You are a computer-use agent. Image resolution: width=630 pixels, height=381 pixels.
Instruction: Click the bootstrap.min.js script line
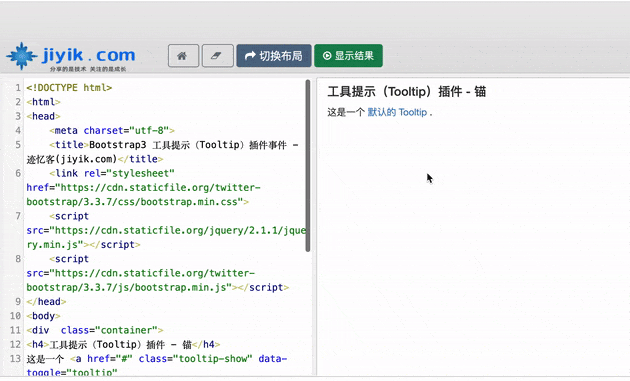(158, 287)
